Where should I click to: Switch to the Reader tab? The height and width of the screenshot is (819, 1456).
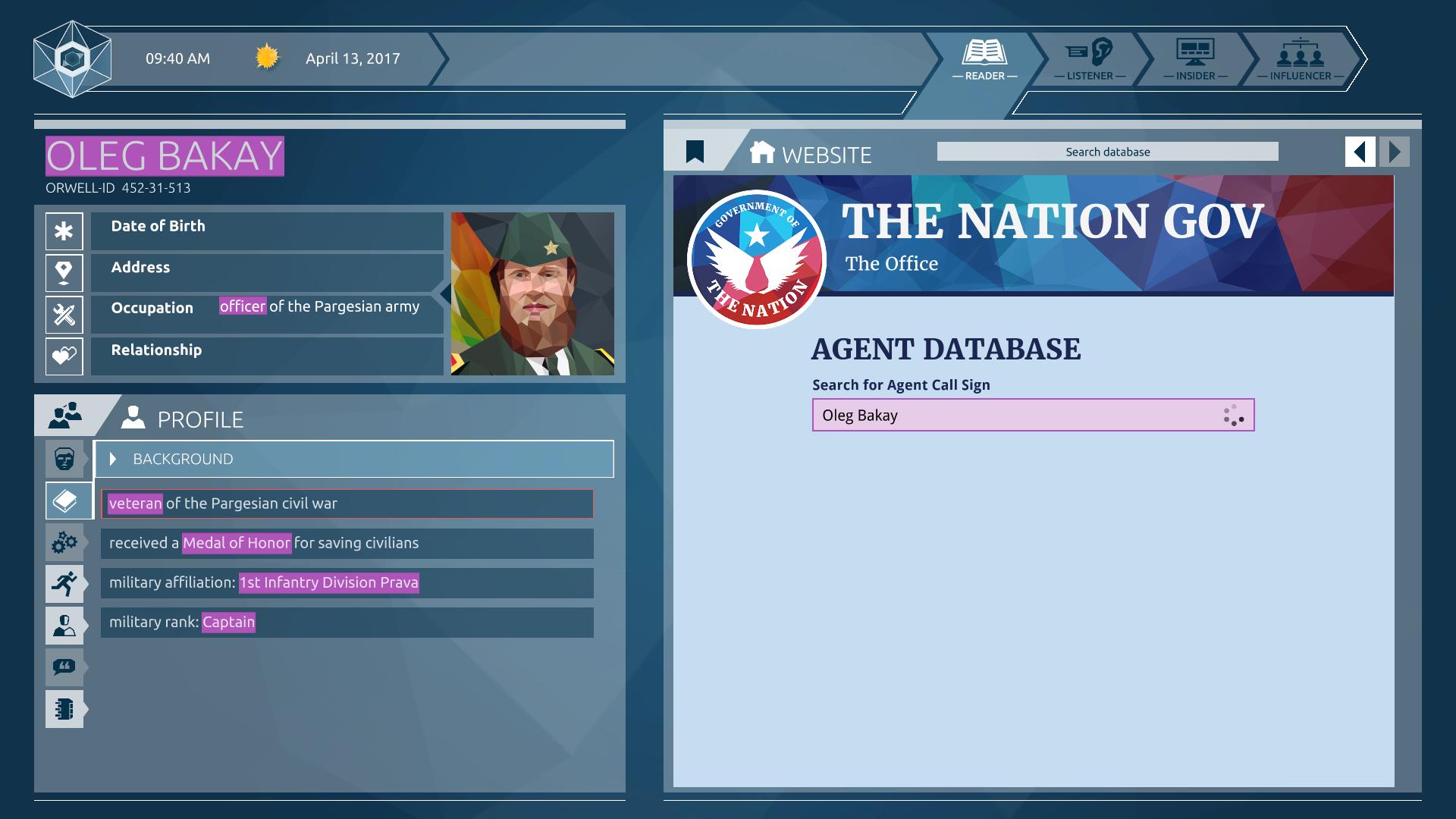(x=984, y=60)
